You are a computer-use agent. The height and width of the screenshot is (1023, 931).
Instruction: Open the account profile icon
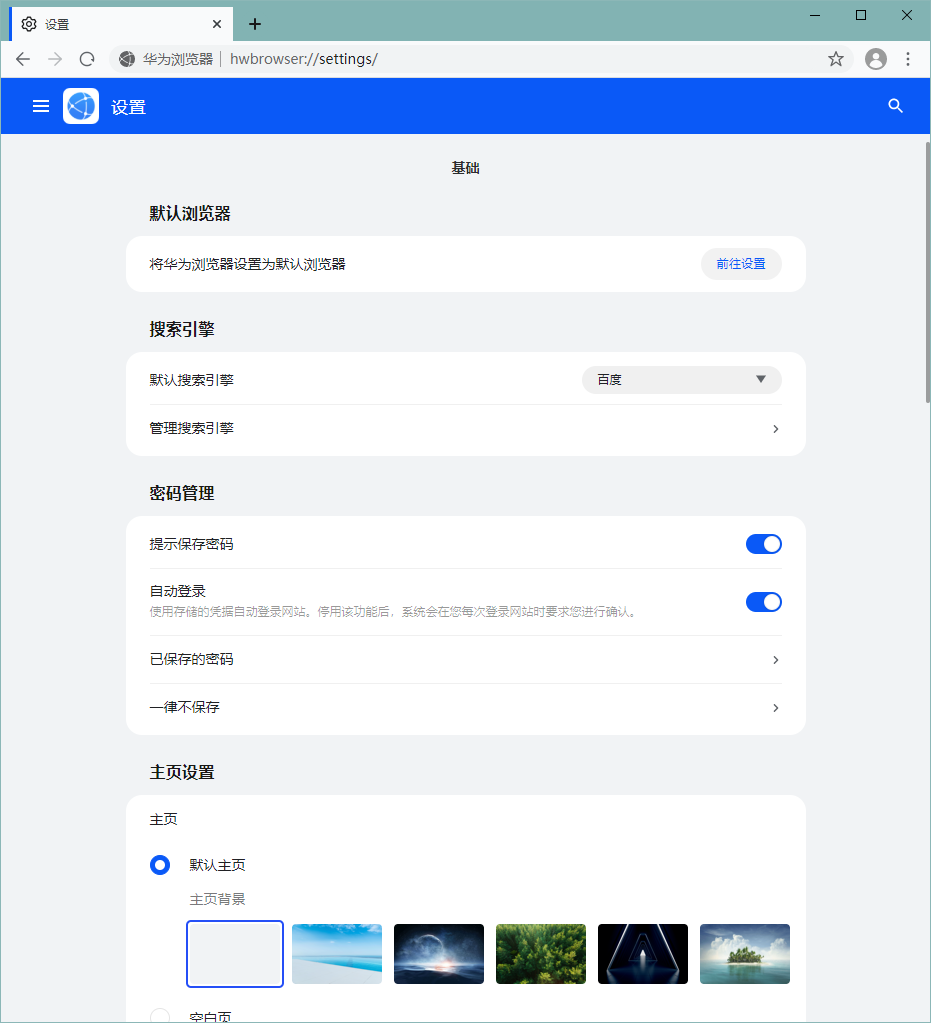pos(876,59)
